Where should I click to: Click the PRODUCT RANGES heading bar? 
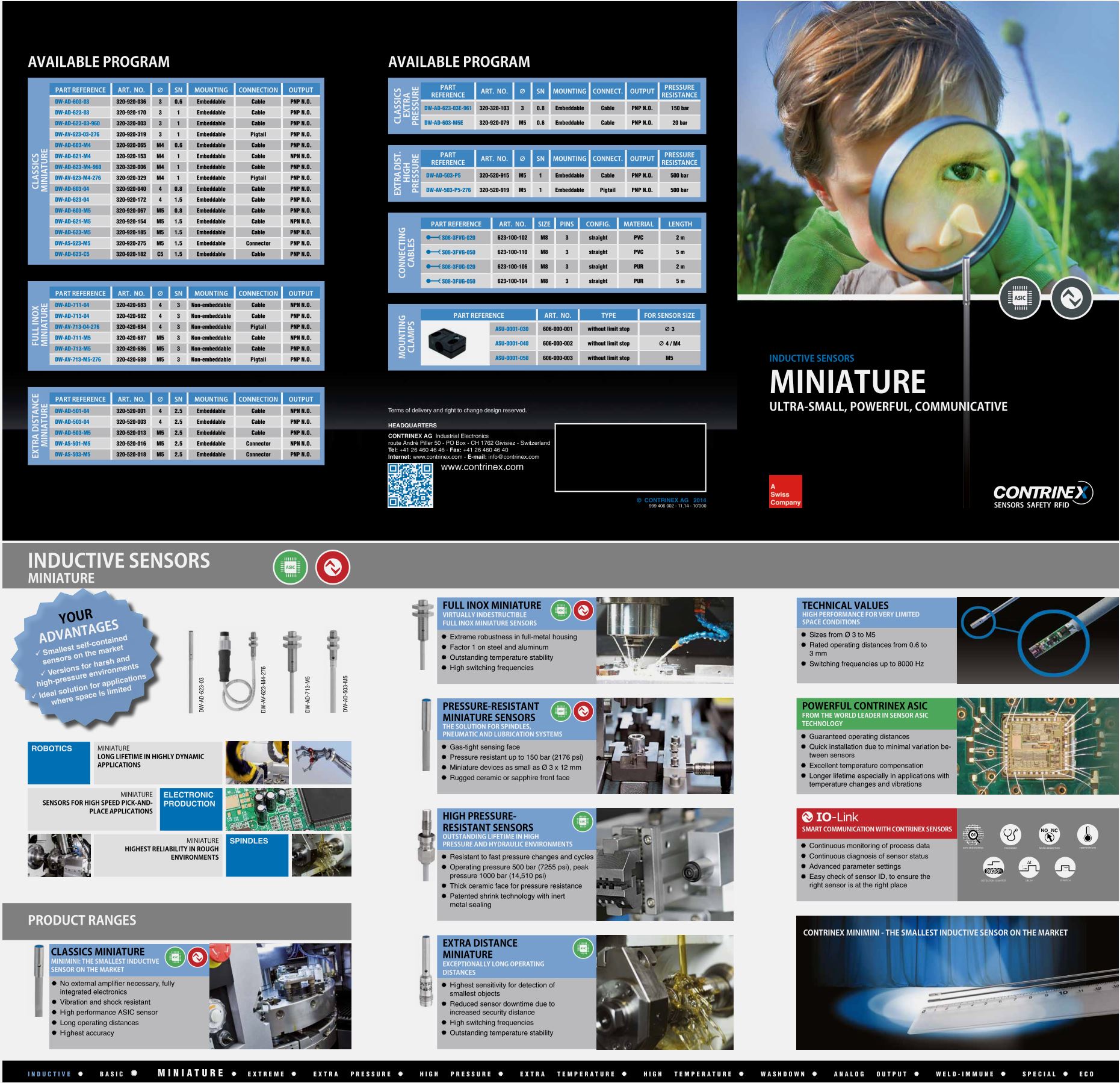[177, 920]
